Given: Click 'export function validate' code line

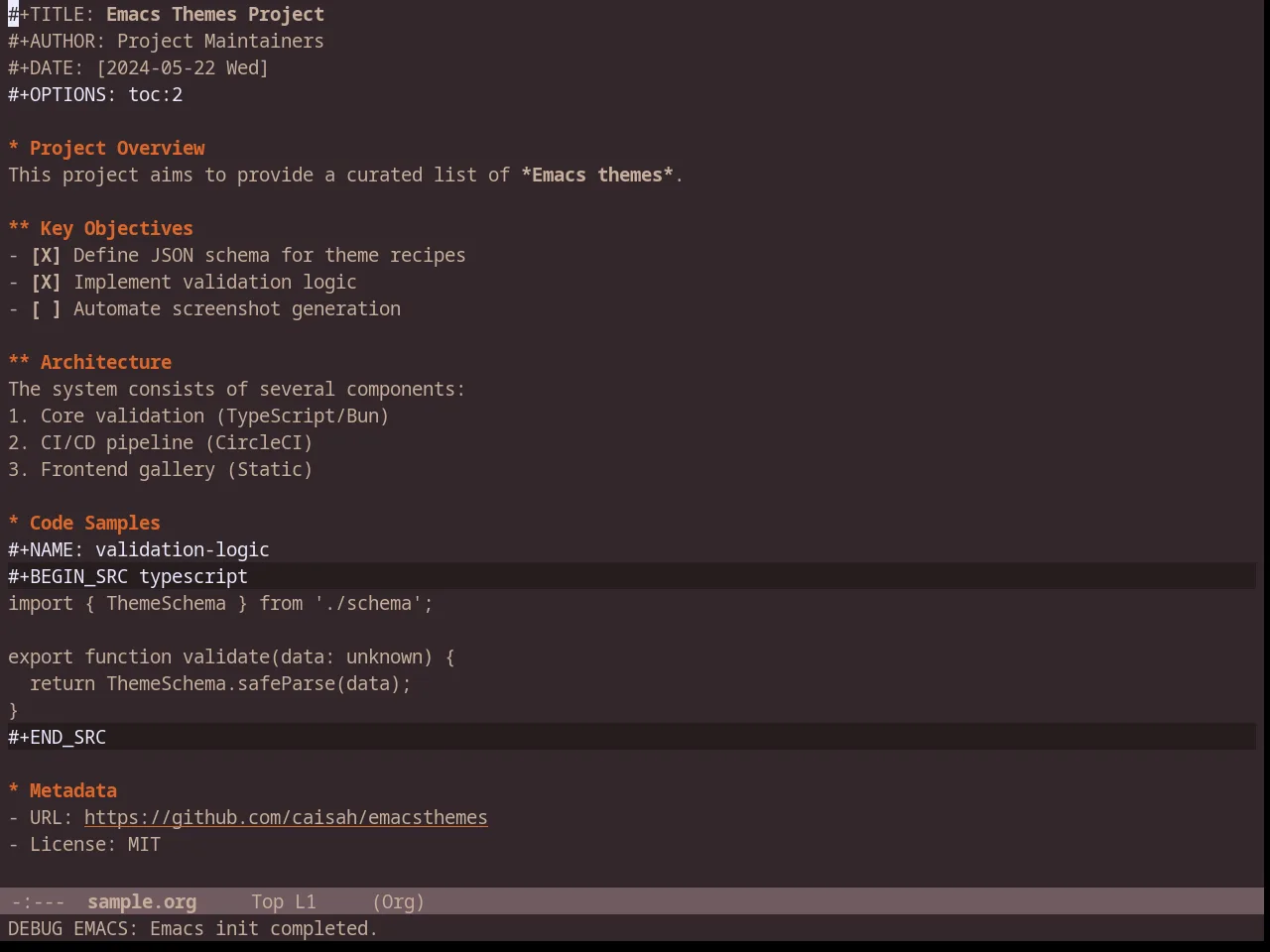Looking at the screenshot, I should pos(231,656).
